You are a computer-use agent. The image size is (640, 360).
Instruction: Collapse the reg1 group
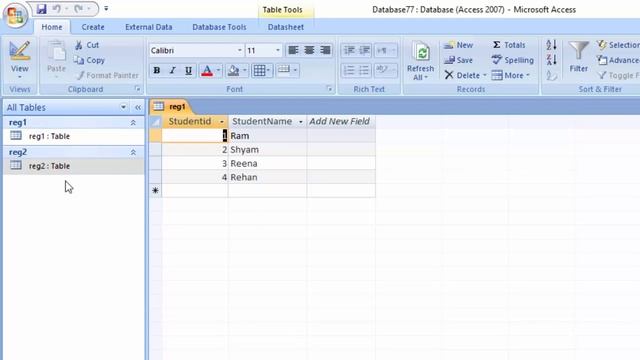pyautogui.click(x=133, y=122)
